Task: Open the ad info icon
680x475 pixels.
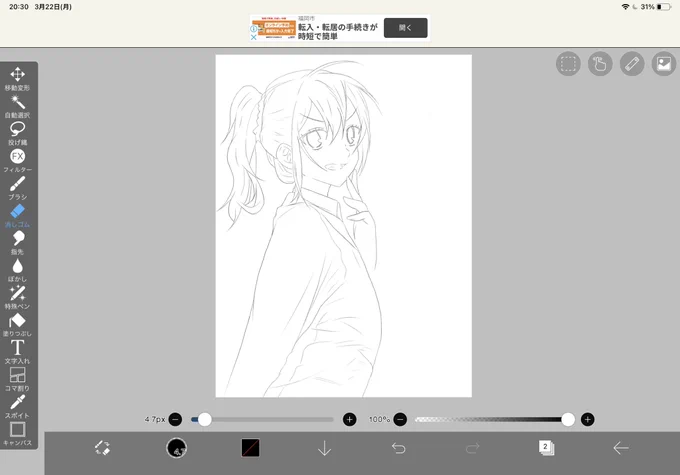Action: (x=254, y=29)
